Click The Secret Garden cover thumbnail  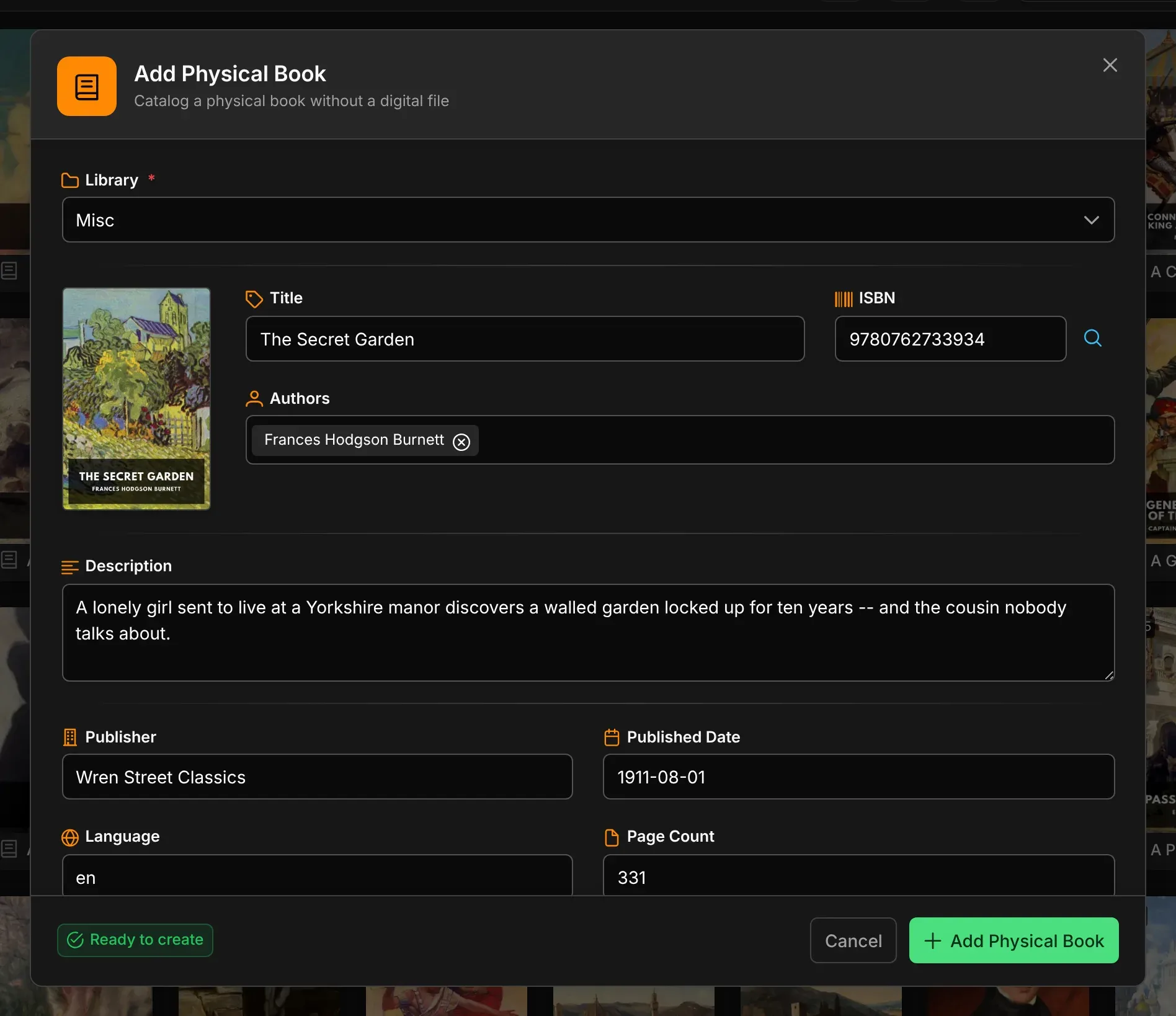tap(136, 399)
